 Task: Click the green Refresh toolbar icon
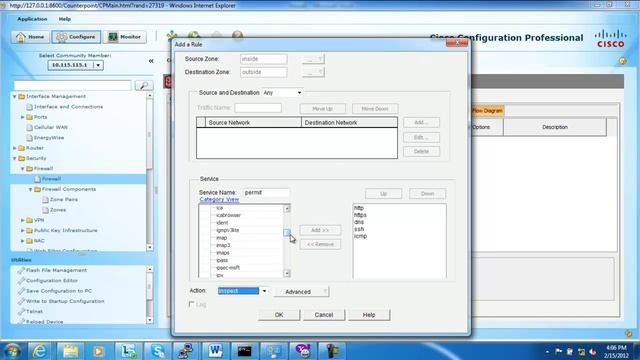click(194, 36)
